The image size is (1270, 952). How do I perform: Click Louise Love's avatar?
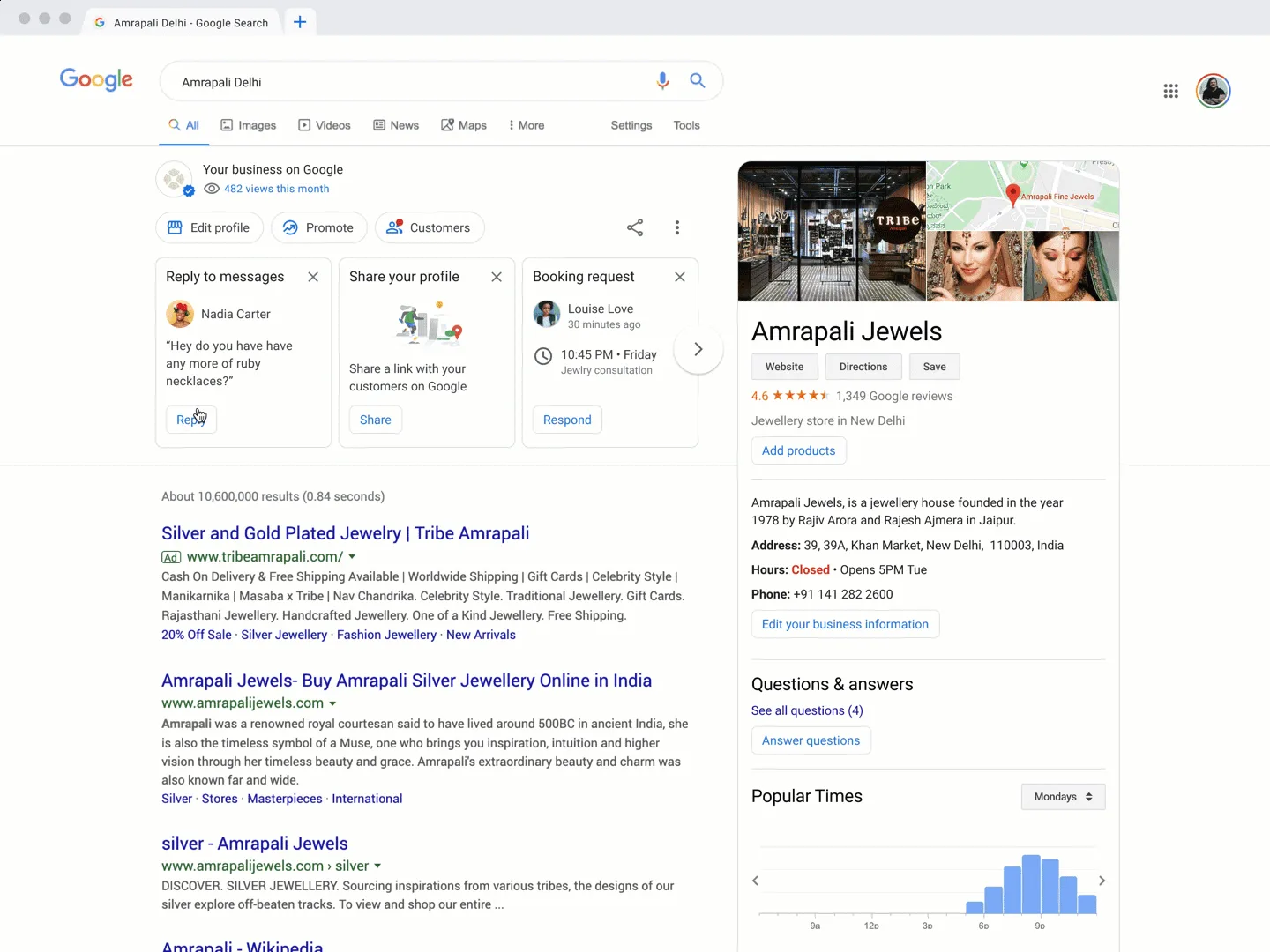547,314
